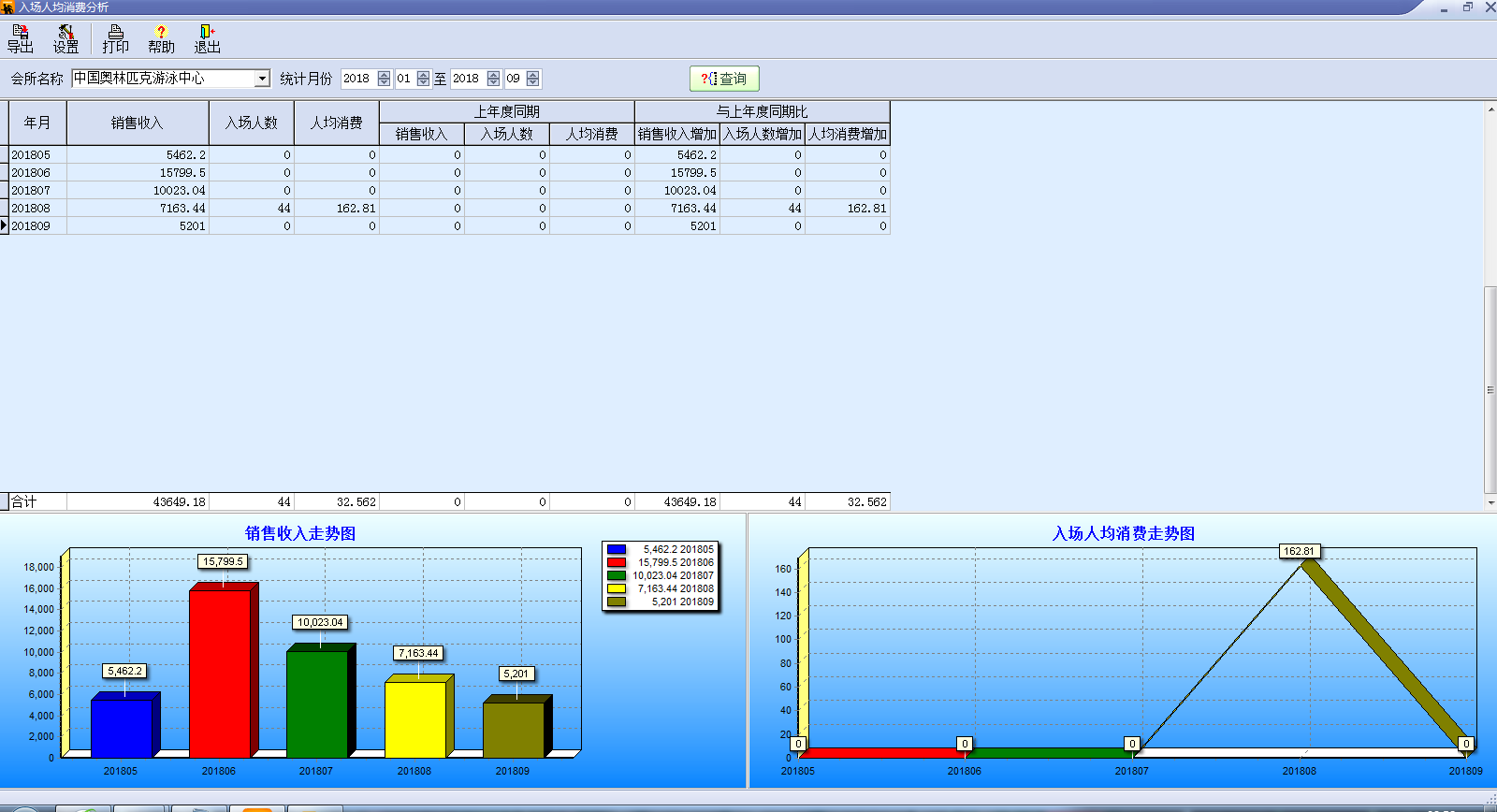Click the start year spinner arrows

point(384,79)
